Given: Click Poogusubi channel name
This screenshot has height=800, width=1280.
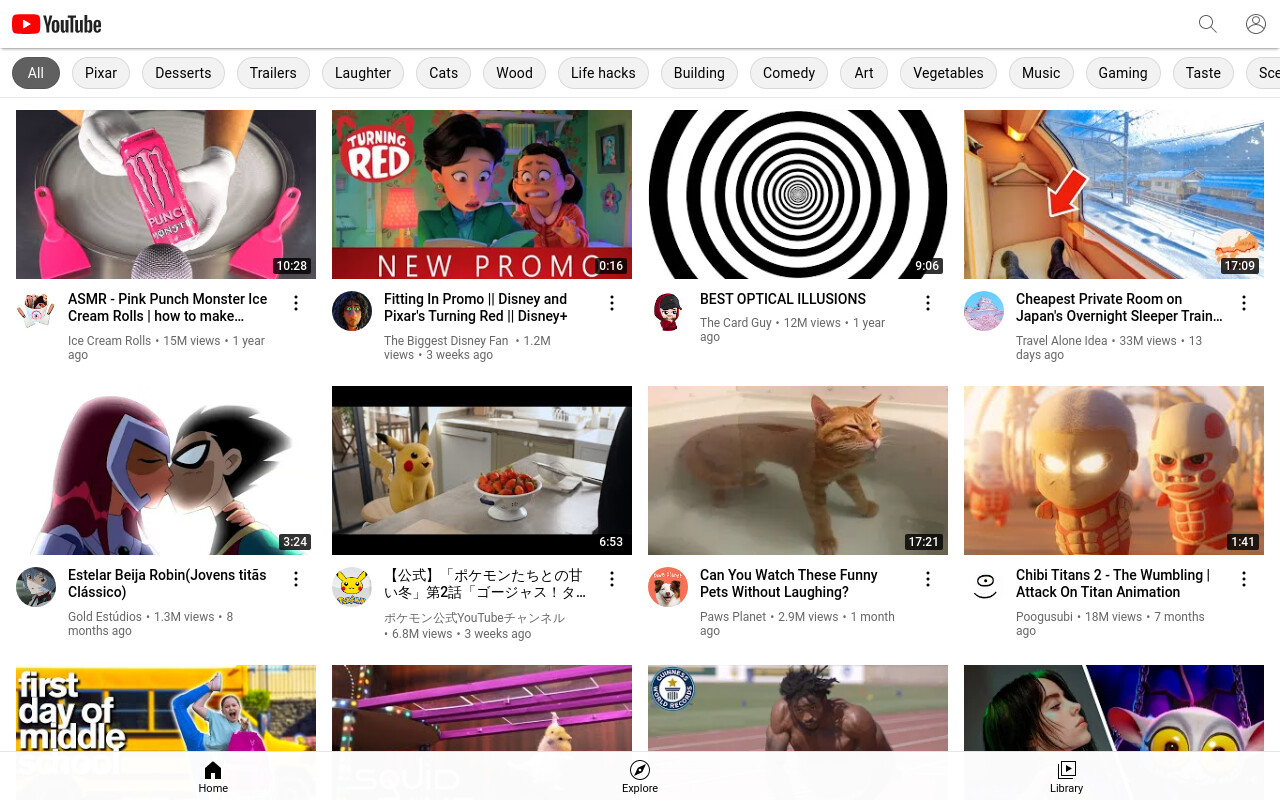Looking at the screenshot, I should coord(1044,617).
